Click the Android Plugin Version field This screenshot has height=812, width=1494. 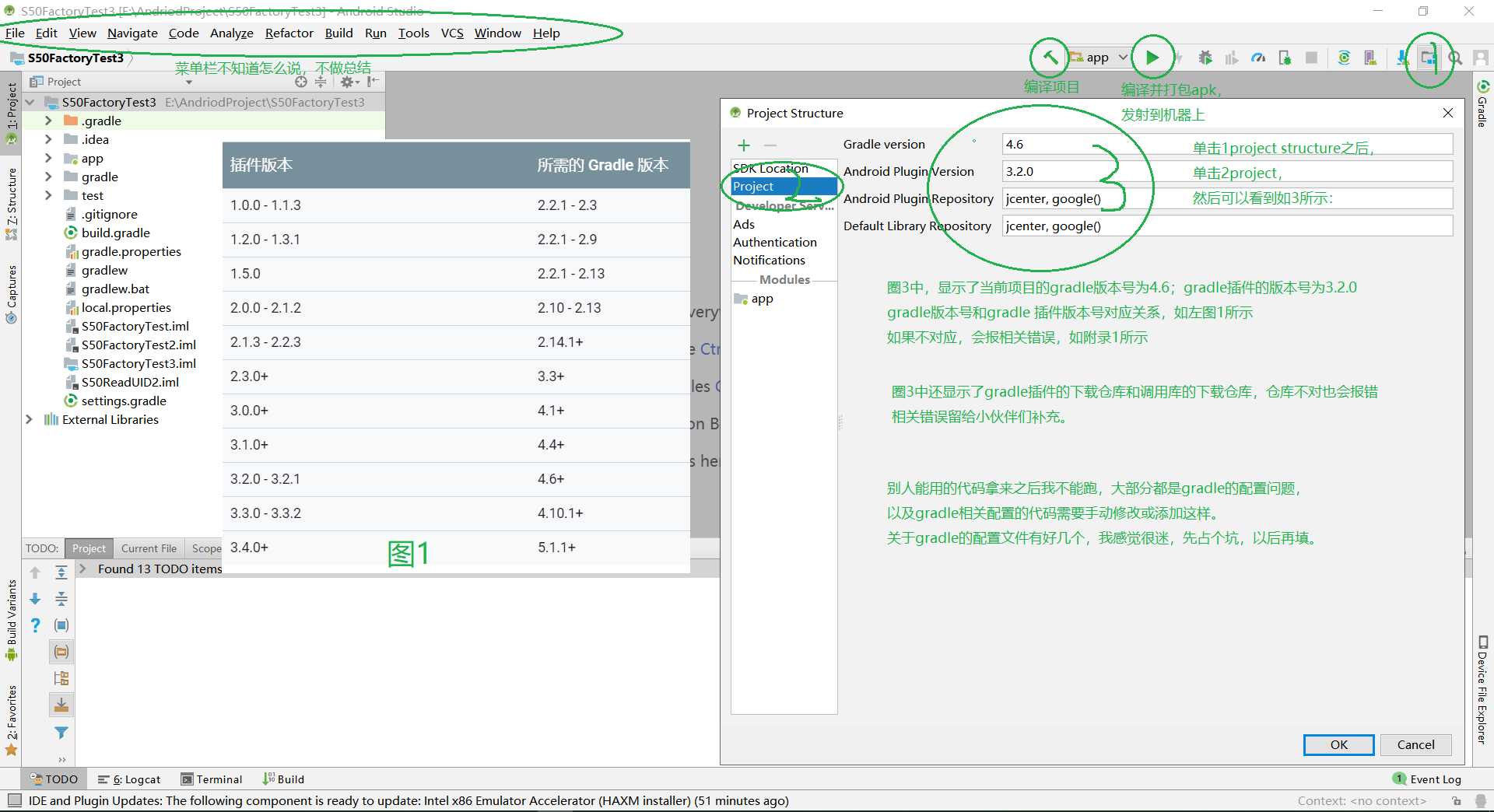(1227, 171)
